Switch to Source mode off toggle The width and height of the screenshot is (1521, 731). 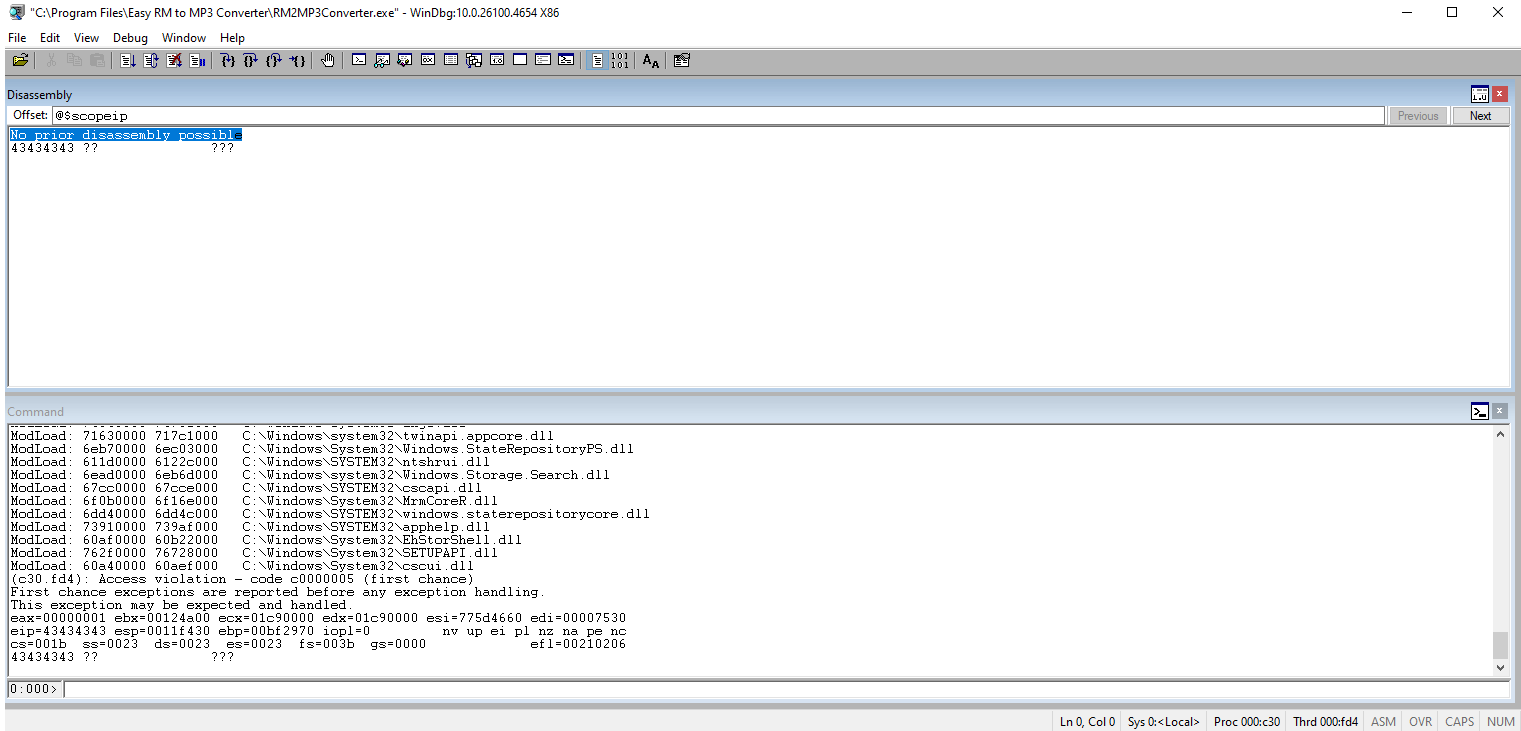620,61
